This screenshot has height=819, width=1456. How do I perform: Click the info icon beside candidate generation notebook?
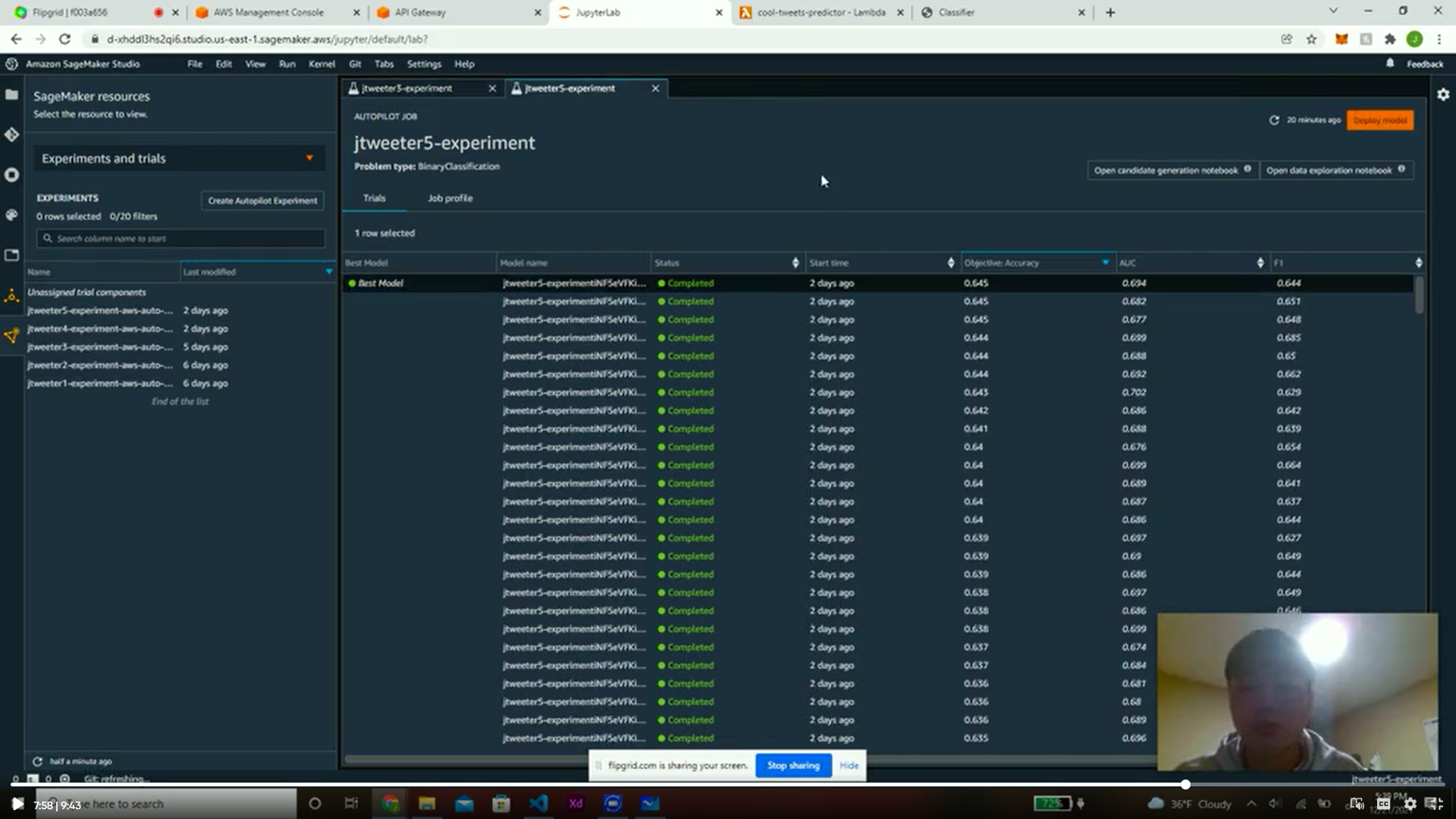[1247, 169]
